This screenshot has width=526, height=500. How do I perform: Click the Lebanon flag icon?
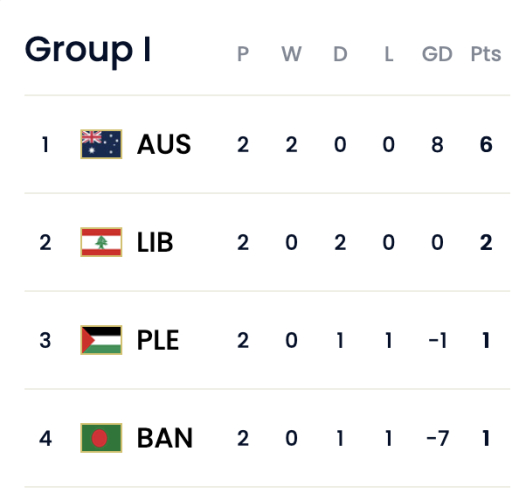tap(101, 242)
